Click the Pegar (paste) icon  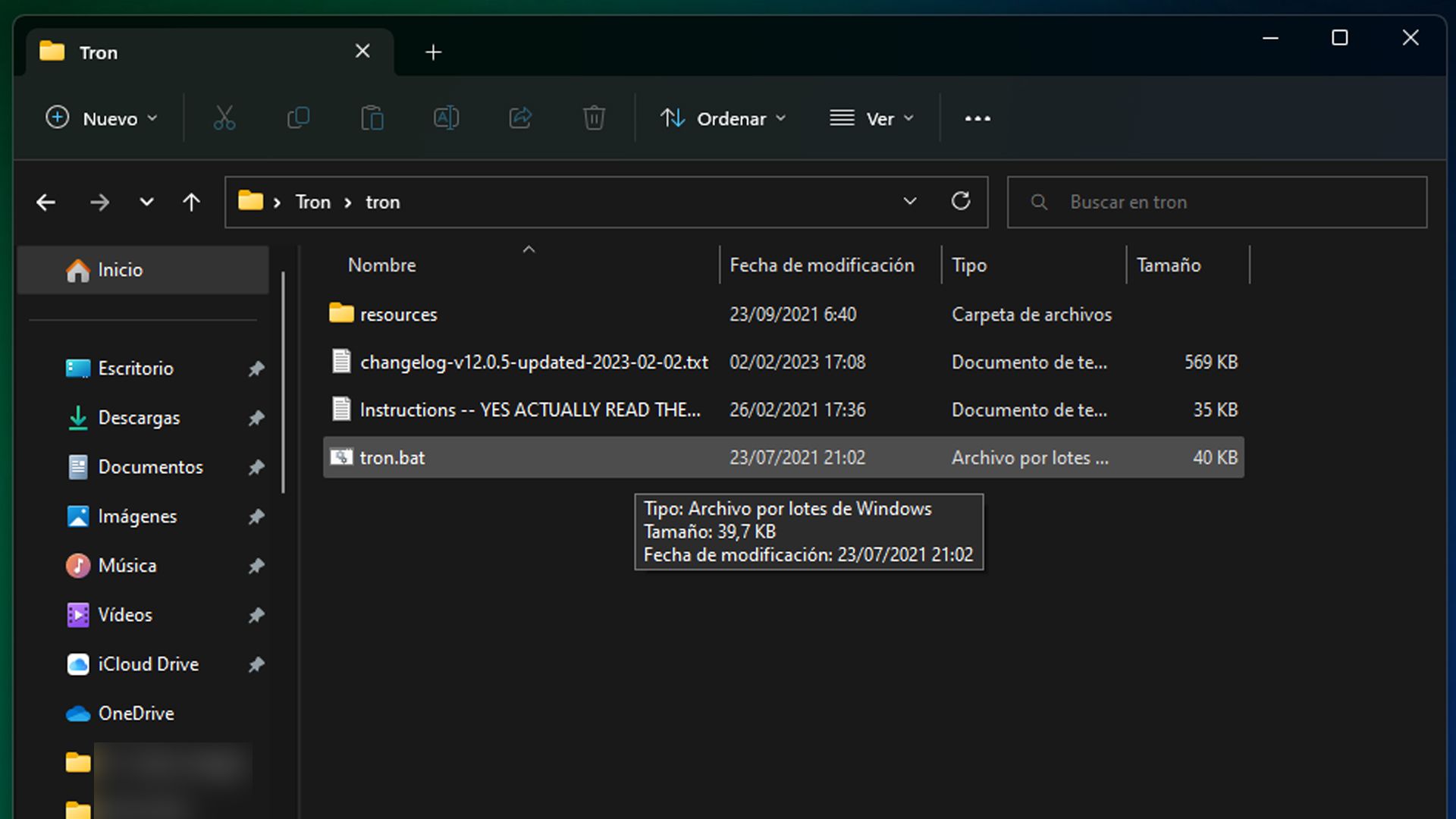[x=372, y=118]
